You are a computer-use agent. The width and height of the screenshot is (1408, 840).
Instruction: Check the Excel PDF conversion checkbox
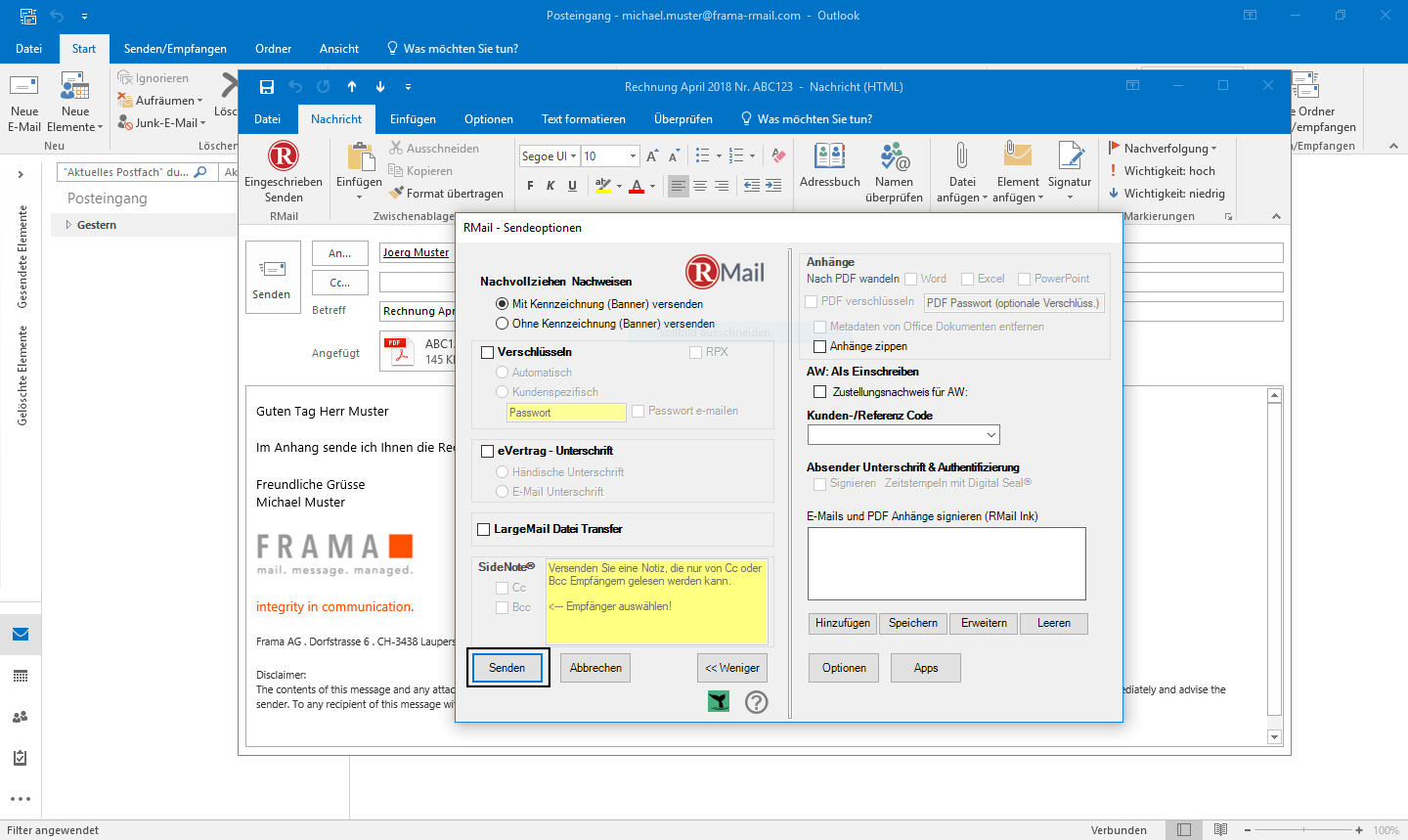coord(968,280)
